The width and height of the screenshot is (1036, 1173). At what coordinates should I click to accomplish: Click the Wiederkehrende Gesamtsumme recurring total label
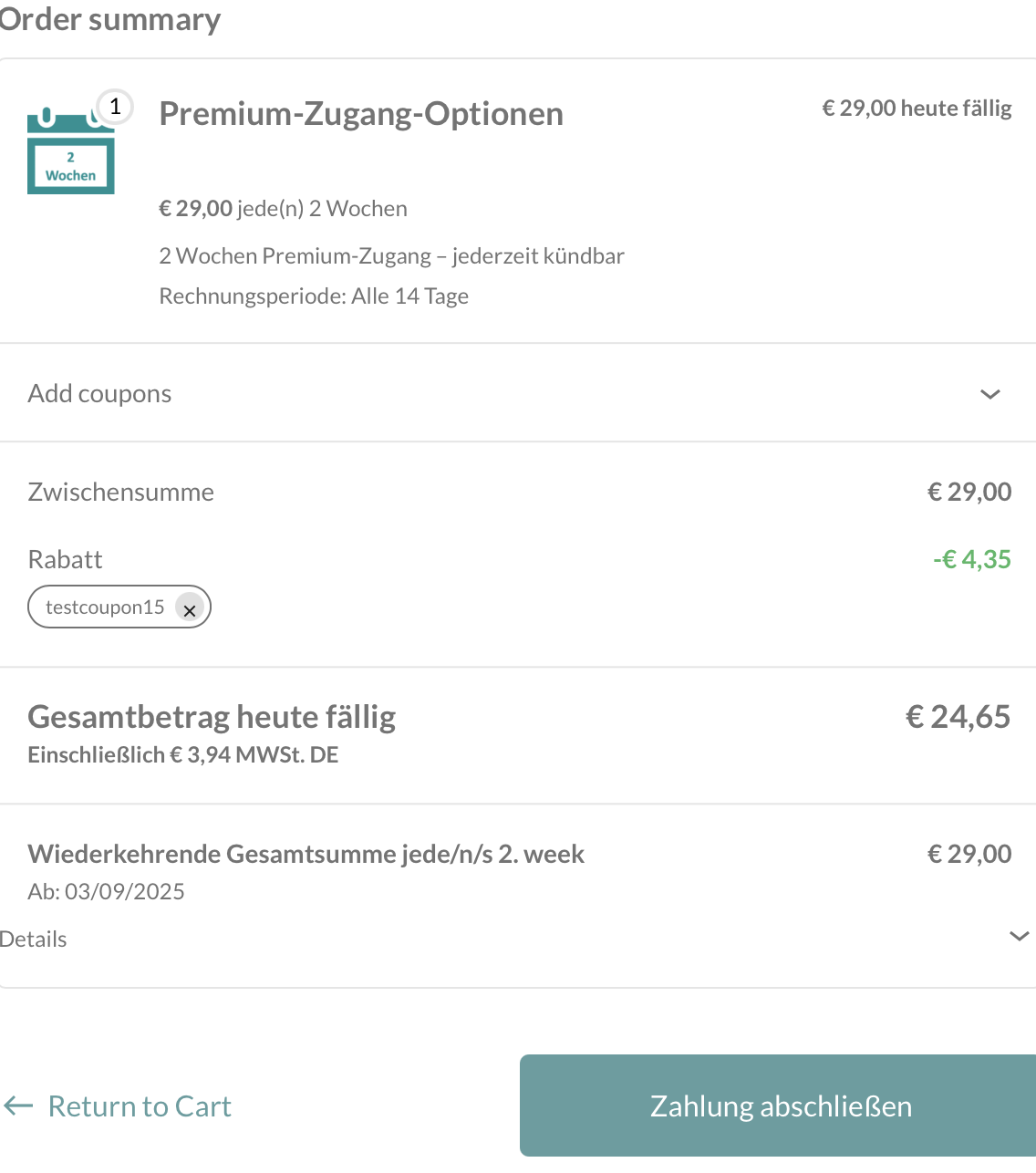point(306,855)
